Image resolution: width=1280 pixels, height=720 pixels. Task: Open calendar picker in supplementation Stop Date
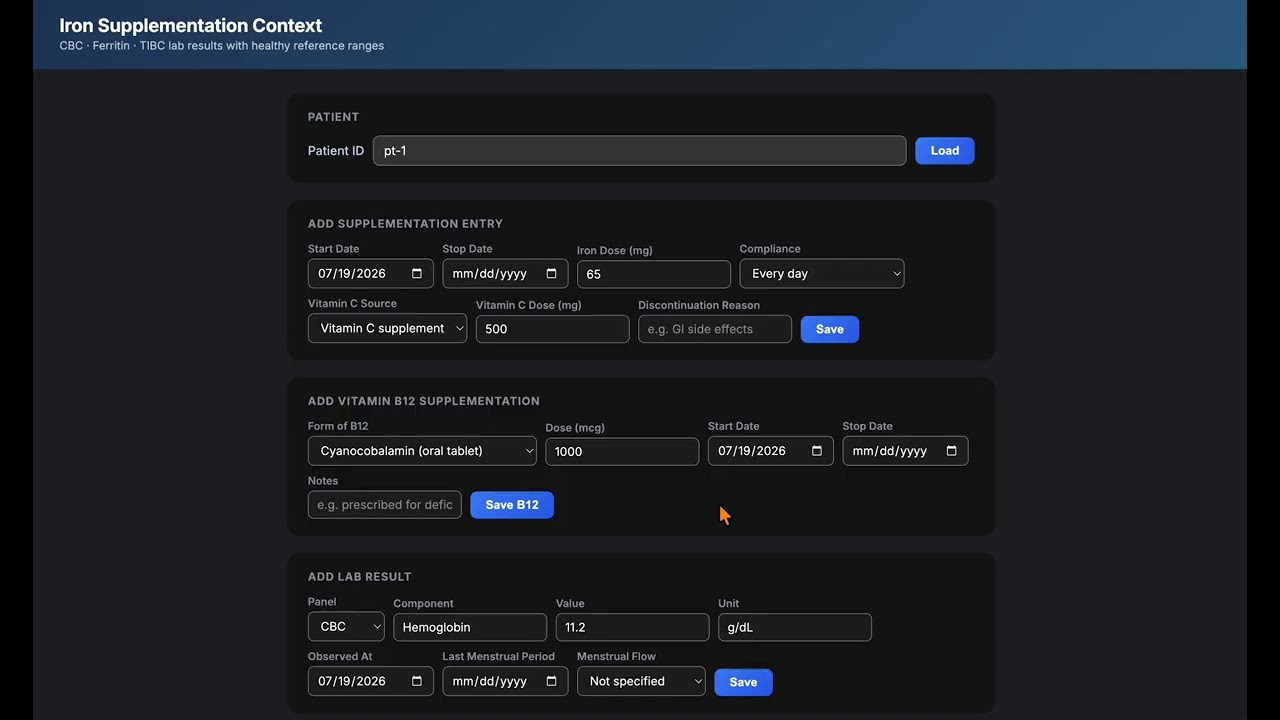(552, 274)
